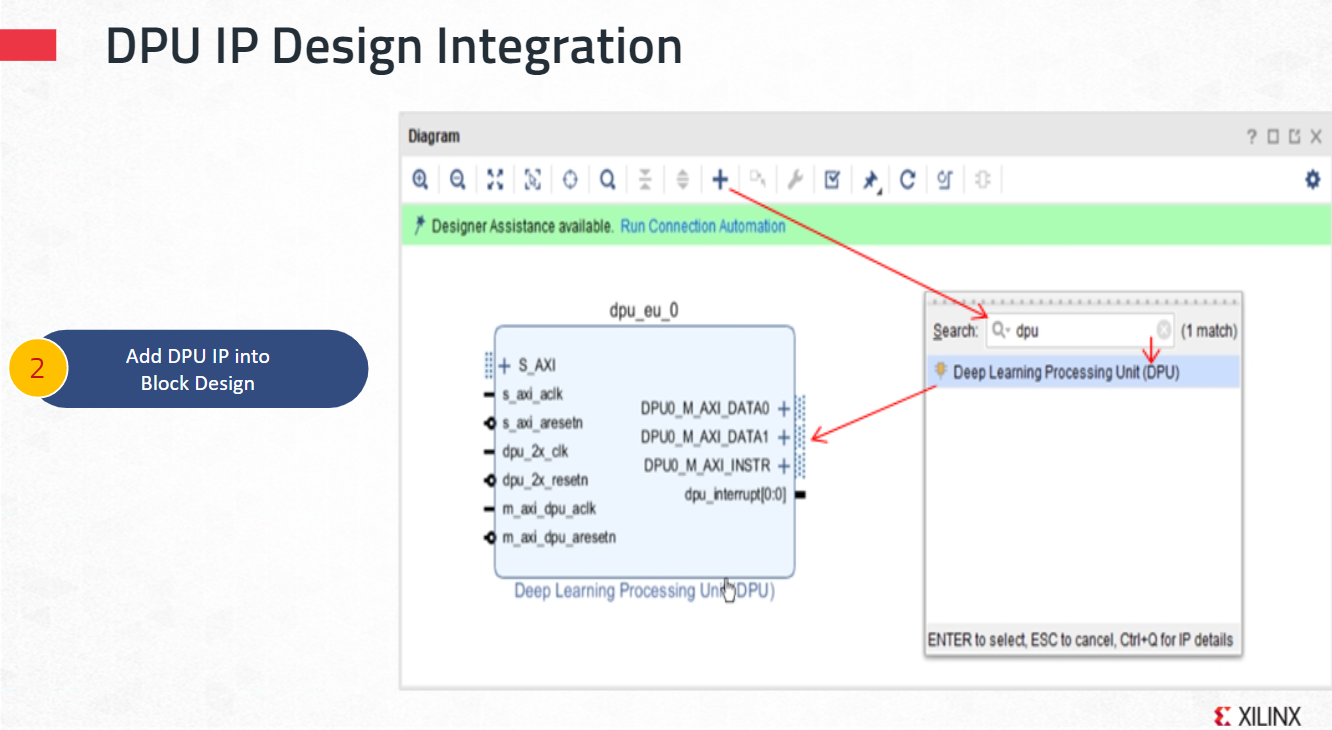The height and width of the screenshot is (730, 1332).
Task: Click the IP search input field
Action: coord(1082,331)
